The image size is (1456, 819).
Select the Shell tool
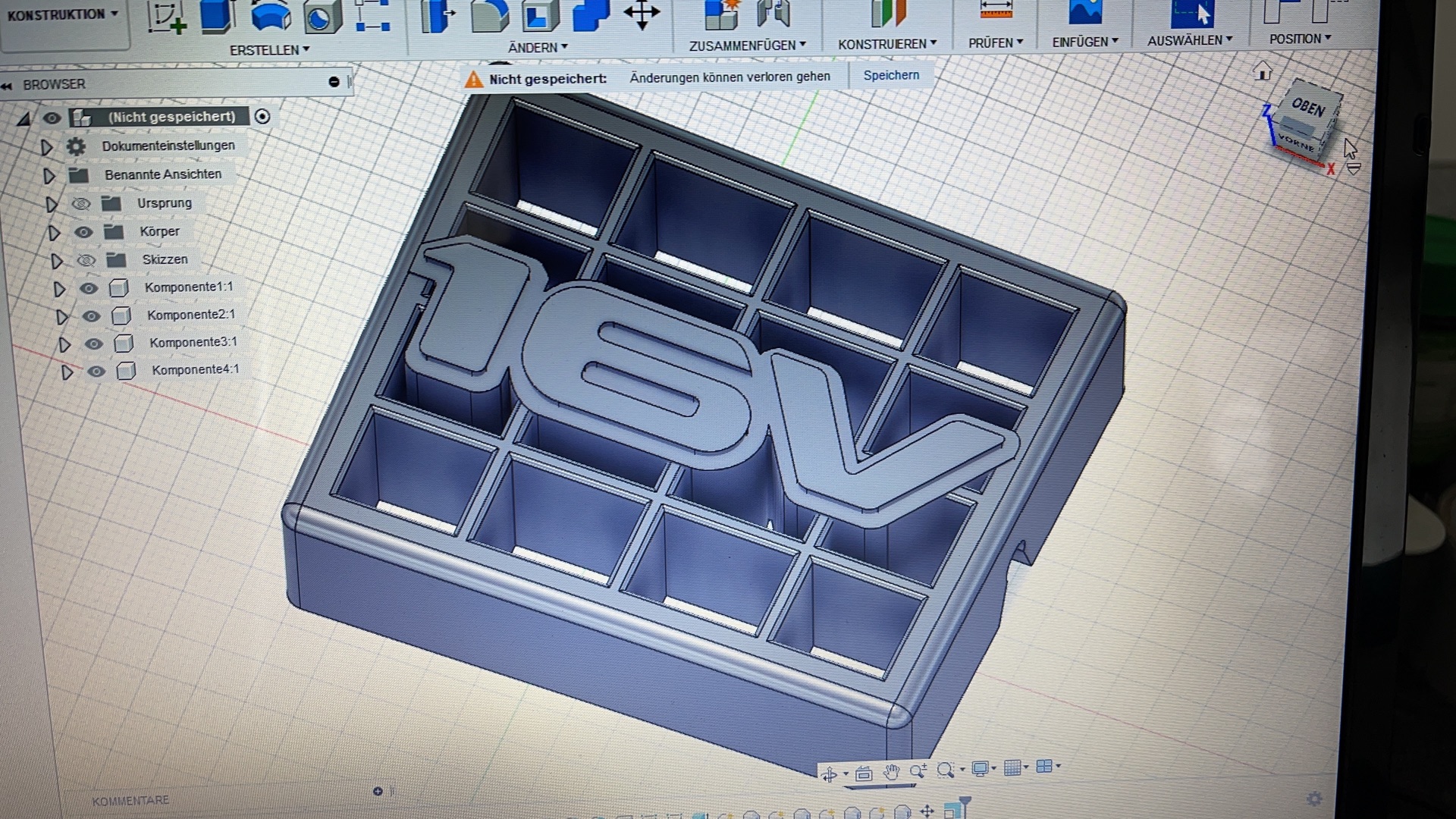tap(539, 15)
